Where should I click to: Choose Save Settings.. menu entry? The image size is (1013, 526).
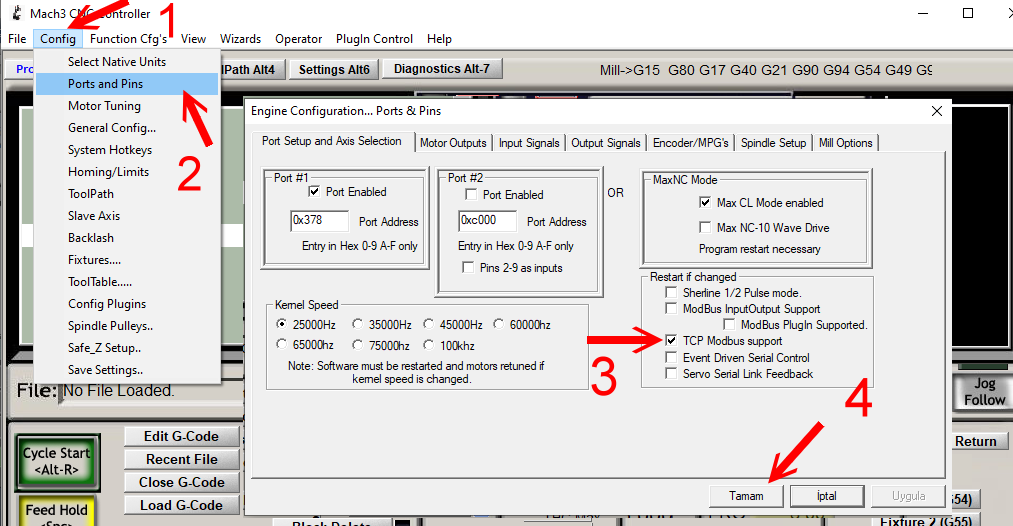tap(127, 370)
